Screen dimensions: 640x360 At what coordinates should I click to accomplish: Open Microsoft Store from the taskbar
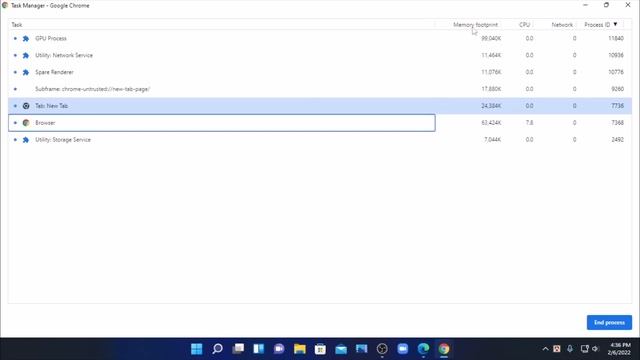(x=320, y=349)
